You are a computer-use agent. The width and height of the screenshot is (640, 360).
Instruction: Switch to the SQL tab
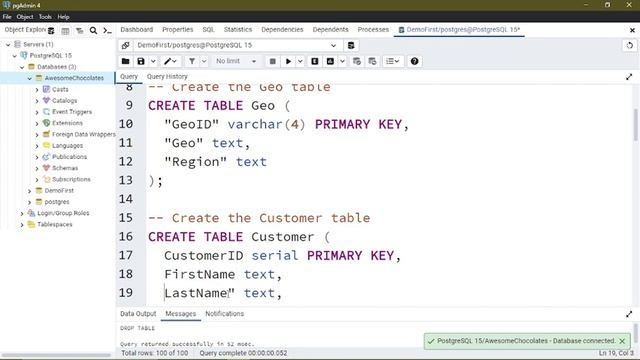pyautogui.click(x=208, y=29)
